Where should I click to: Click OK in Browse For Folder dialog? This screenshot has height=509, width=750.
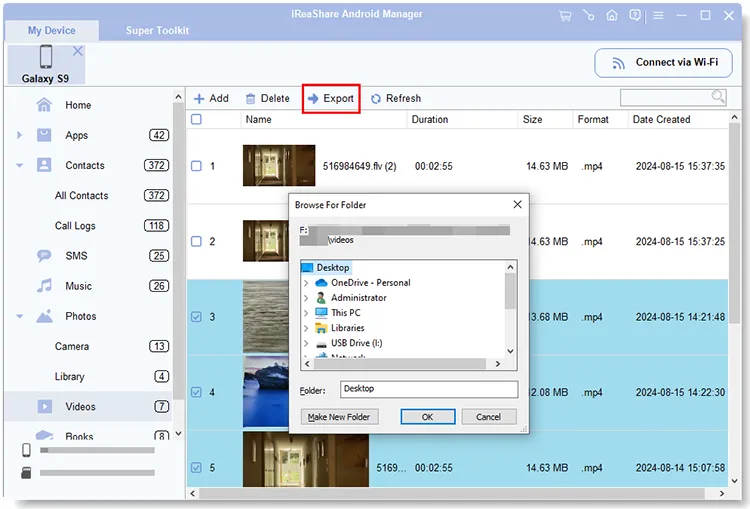[428, 417]
